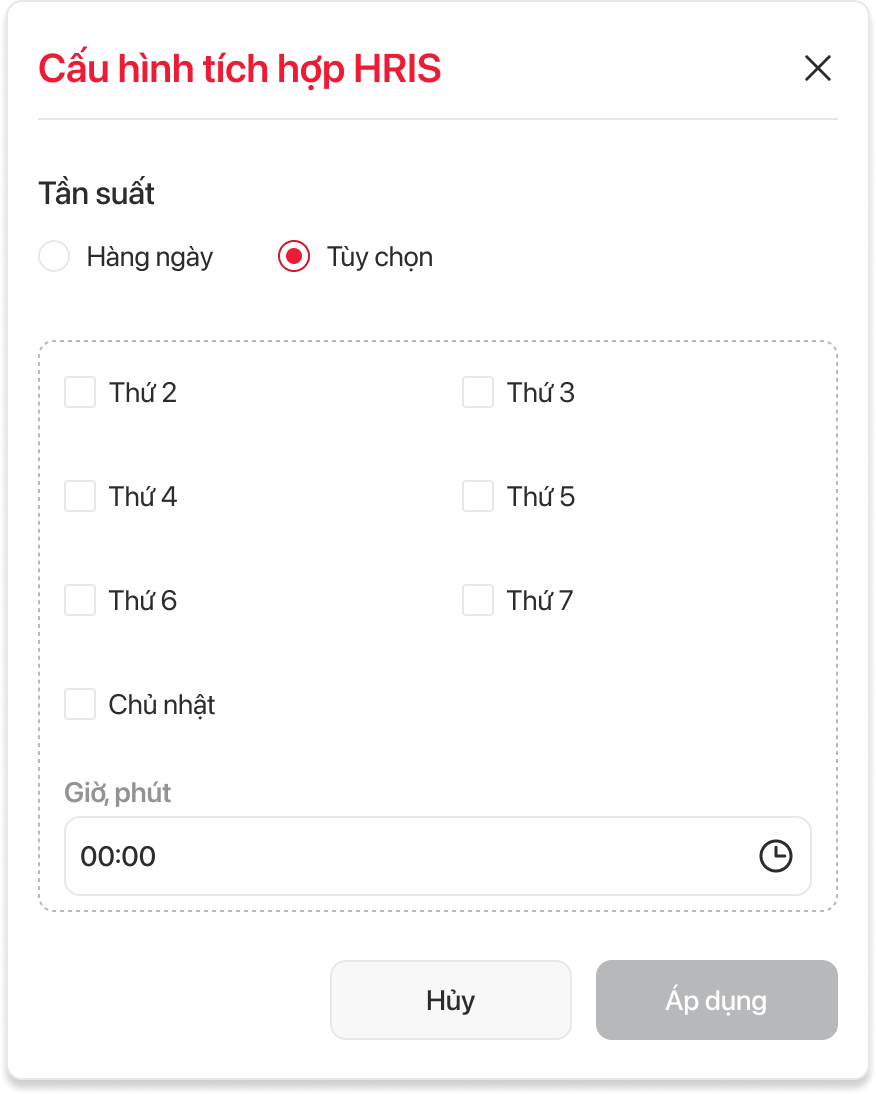Check the 'Thứ 4' checkbox box

coord(80,496)
